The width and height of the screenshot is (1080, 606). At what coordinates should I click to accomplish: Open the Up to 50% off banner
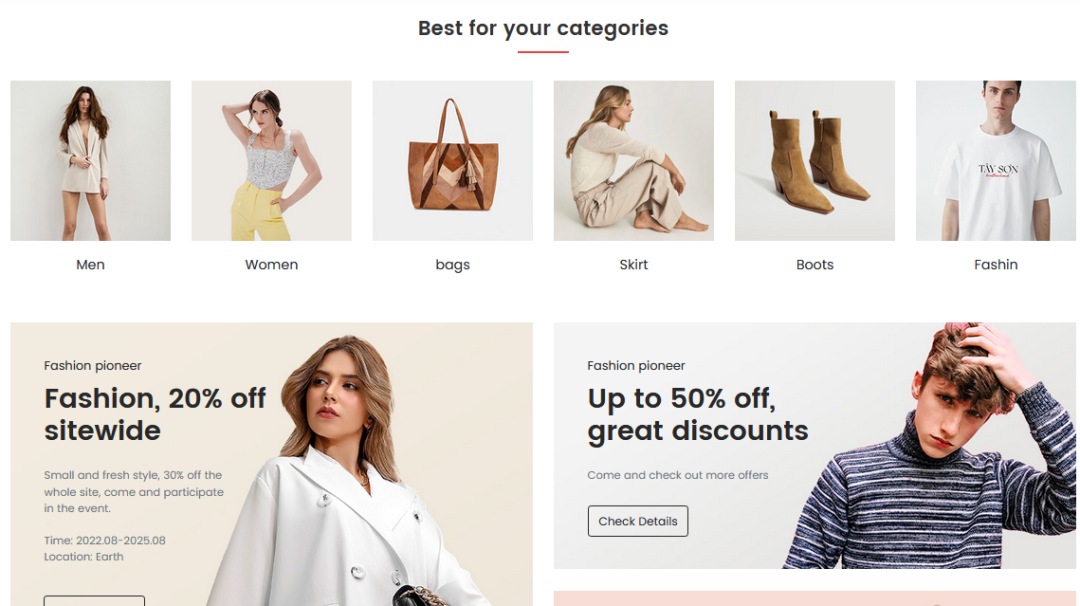tap(815, 446)
